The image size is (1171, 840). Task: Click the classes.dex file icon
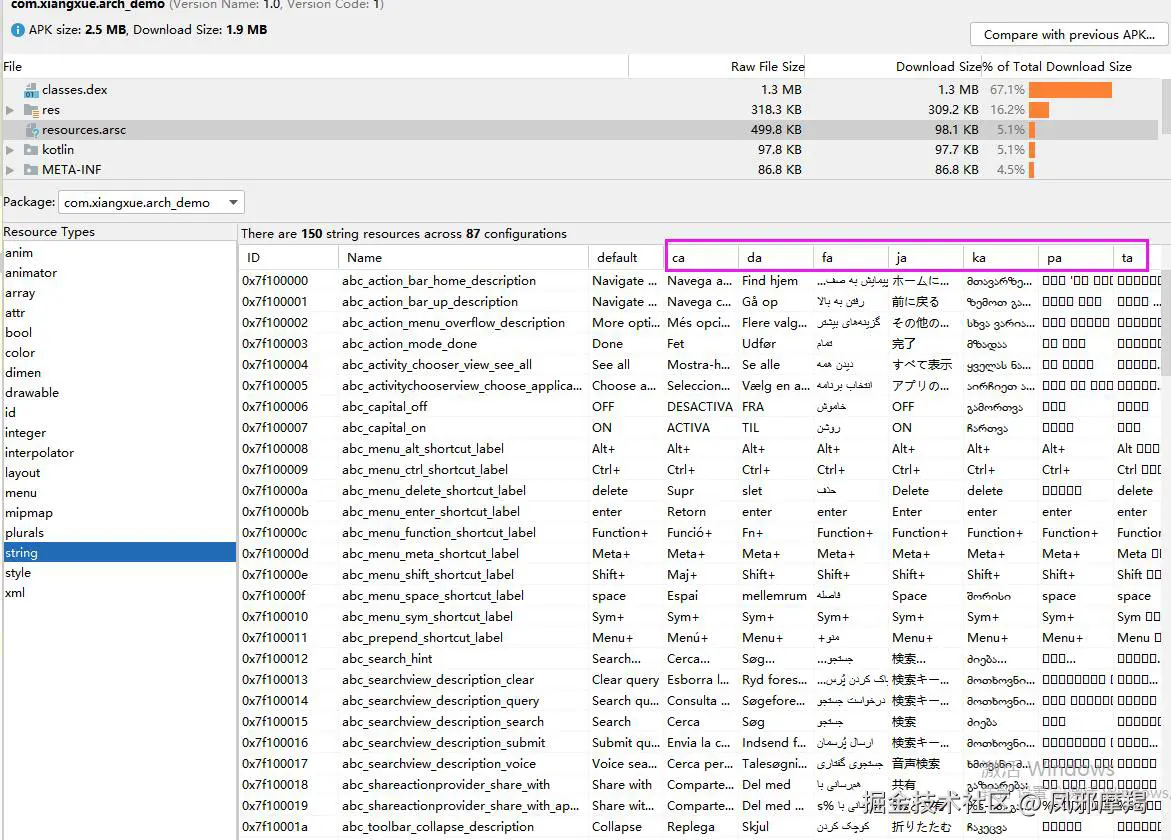coord(31,90)
